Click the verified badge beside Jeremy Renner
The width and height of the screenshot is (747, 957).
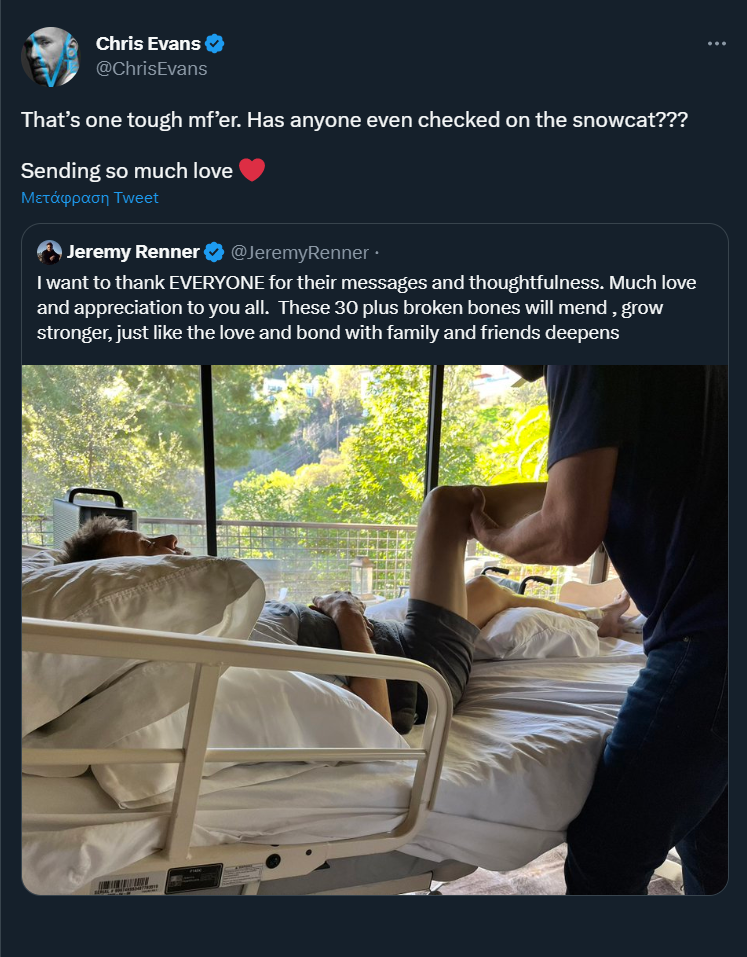(214, 252)
